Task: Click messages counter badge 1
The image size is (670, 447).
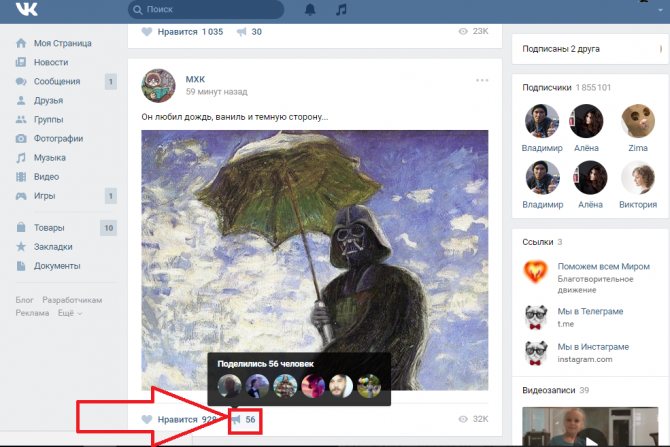Action: (x=111, y=81)
